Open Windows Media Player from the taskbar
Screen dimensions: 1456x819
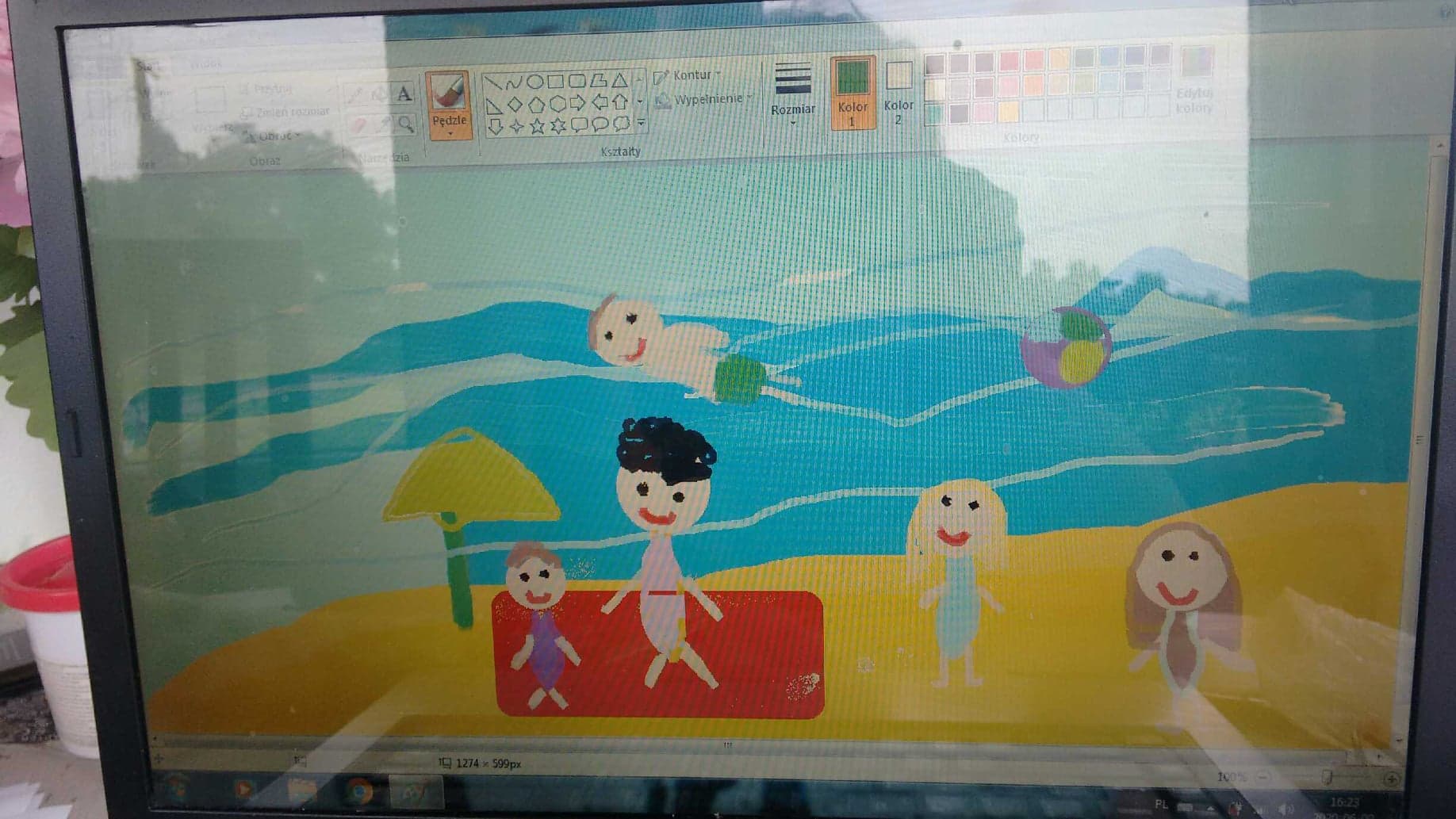click(243, 789)
